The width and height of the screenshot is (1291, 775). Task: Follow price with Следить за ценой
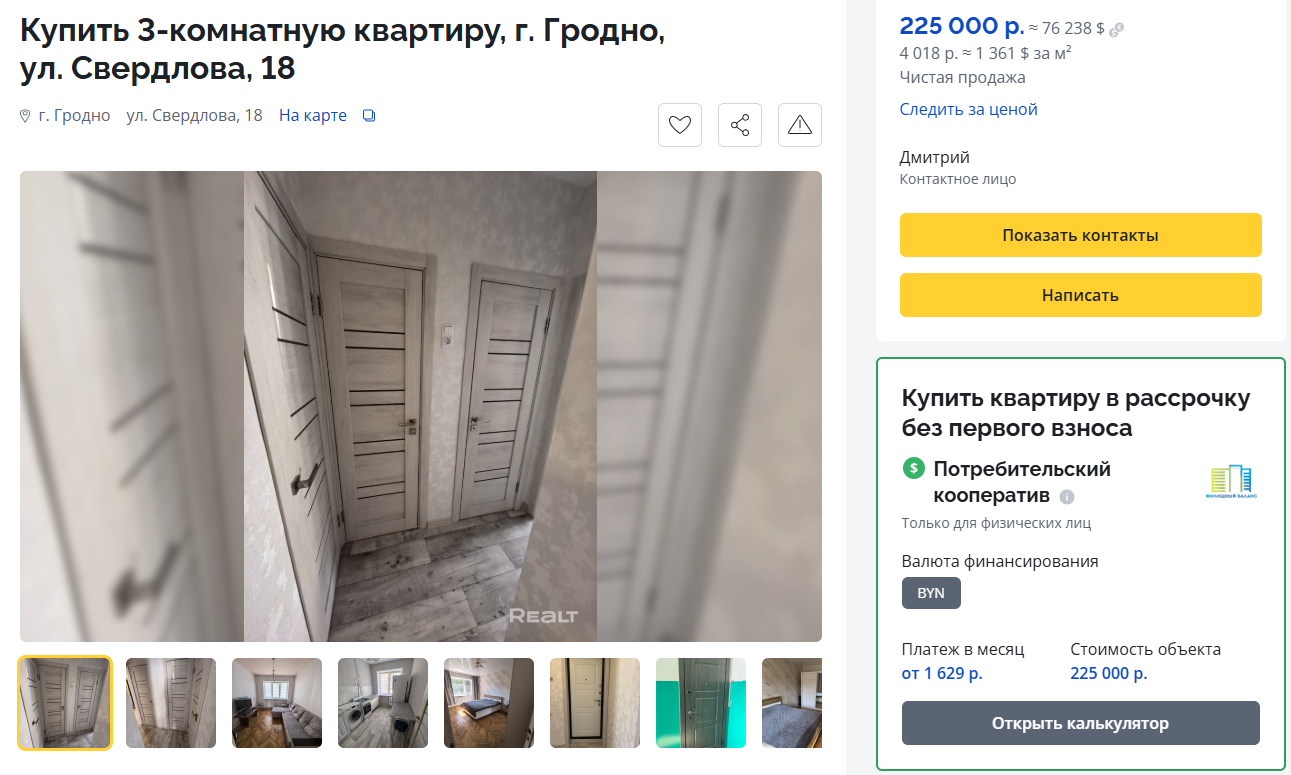point(969,109)
